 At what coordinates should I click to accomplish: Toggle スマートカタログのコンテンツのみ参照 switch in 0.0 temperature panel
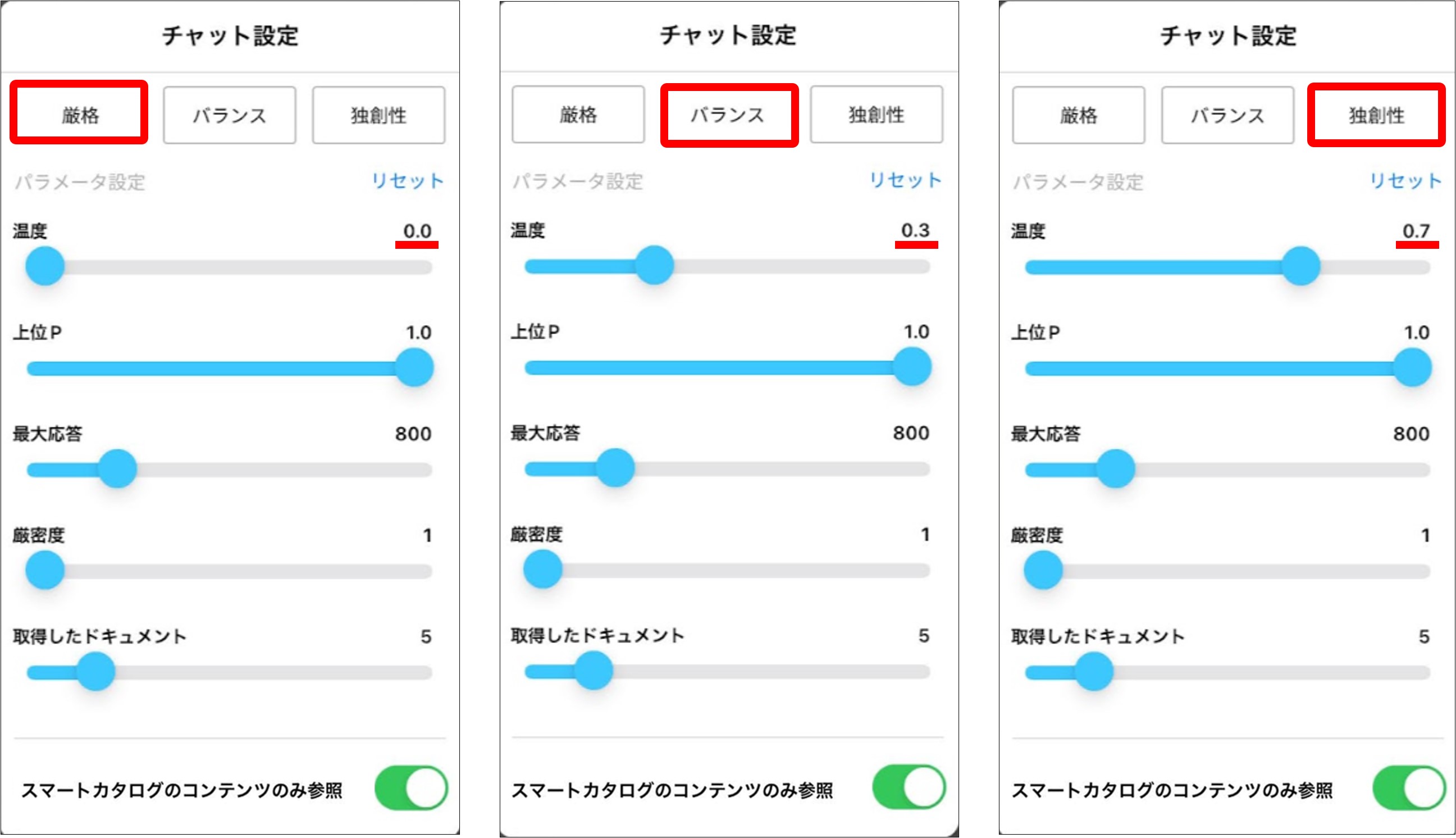(410, 788)
